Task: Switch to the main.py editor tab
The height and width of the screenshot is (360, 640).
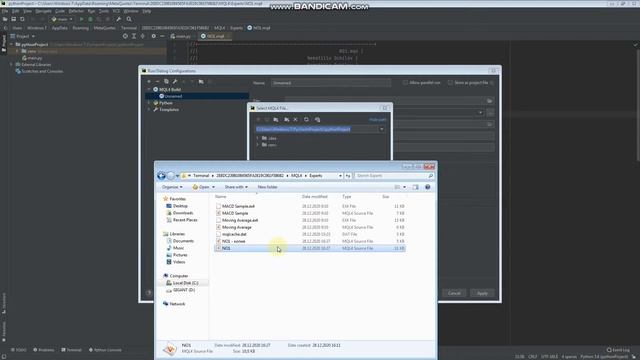Action: (x=181, y=36)
